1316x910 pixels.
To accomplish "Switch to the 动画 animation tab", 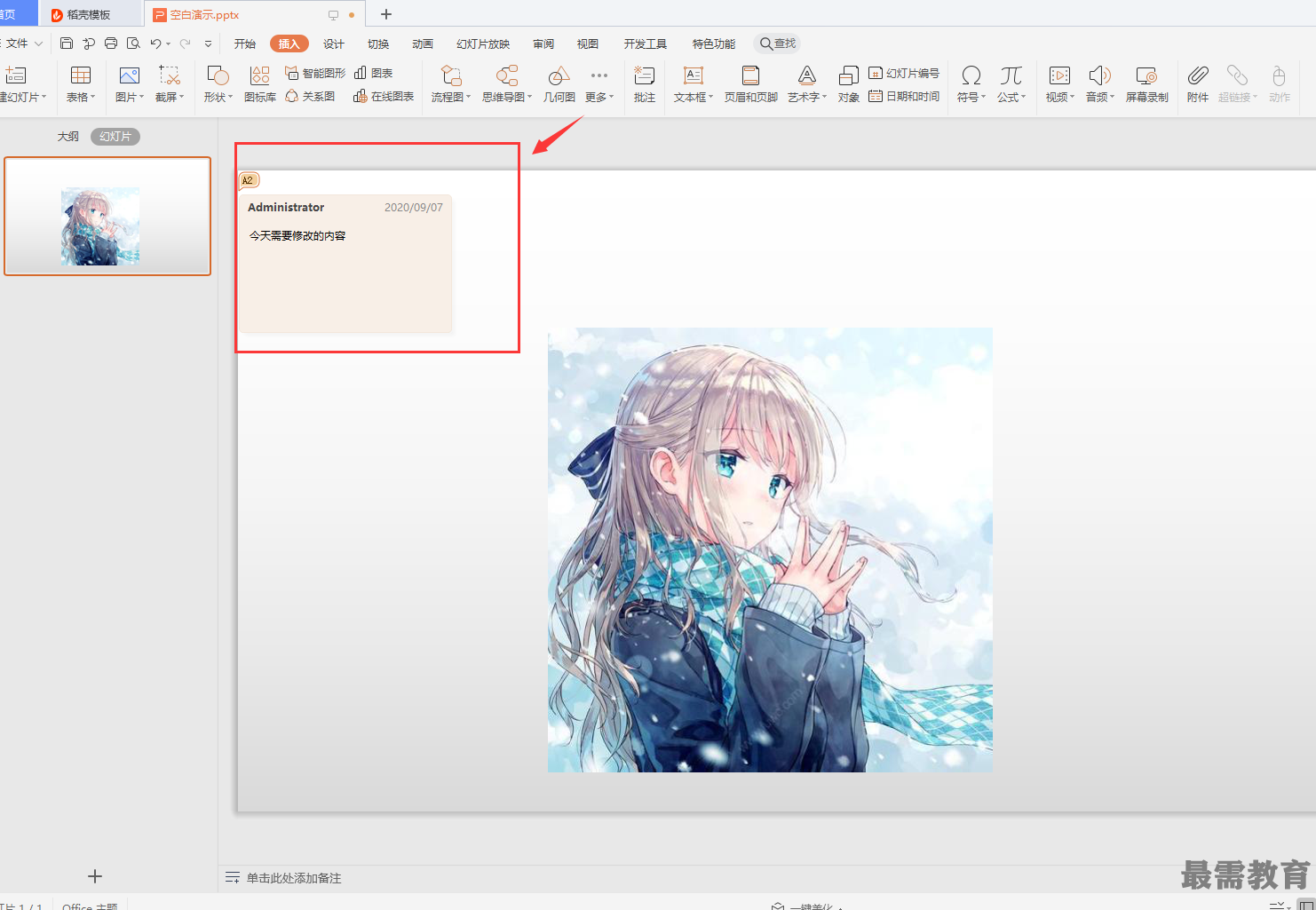I will pos(423,44).
